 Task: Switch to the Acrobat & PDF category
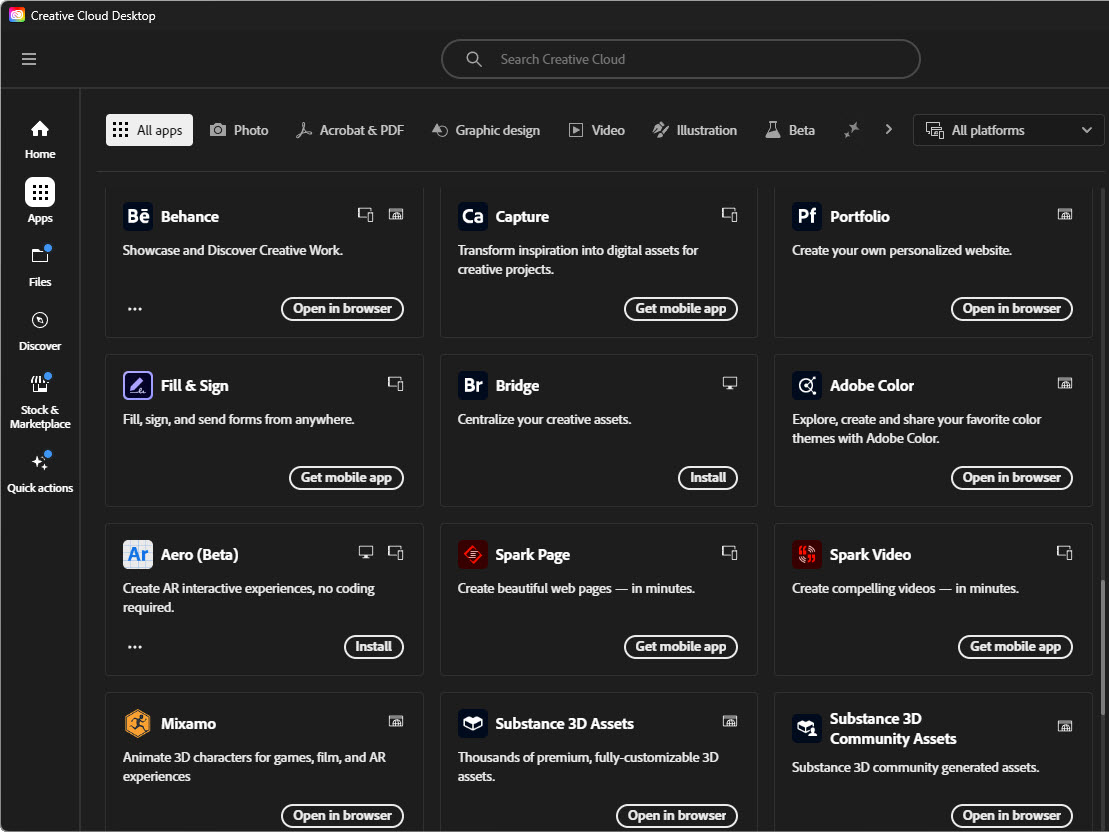point(350,129)
